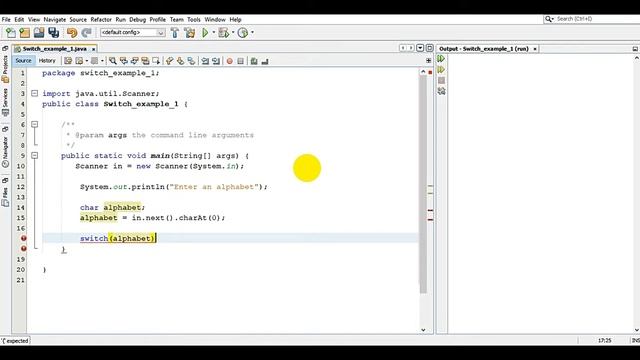The height and width of the screenshot is (360, 640).
Task: Show opened documents list dropdown
Action: (420, 48)
